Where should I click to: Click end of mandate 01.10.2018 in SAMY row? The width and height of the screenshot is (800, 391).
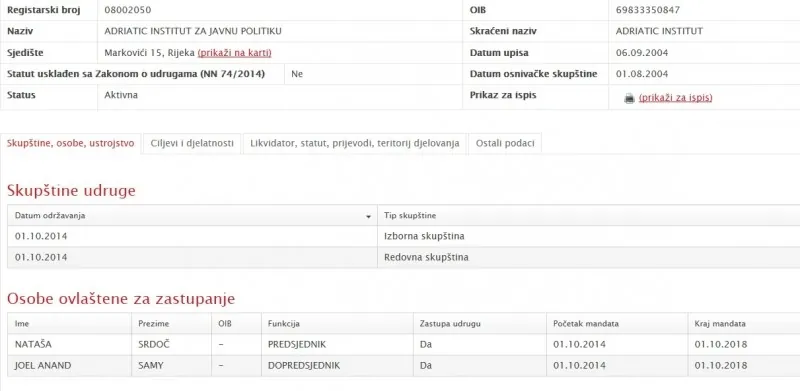click(x=721, y=365)
